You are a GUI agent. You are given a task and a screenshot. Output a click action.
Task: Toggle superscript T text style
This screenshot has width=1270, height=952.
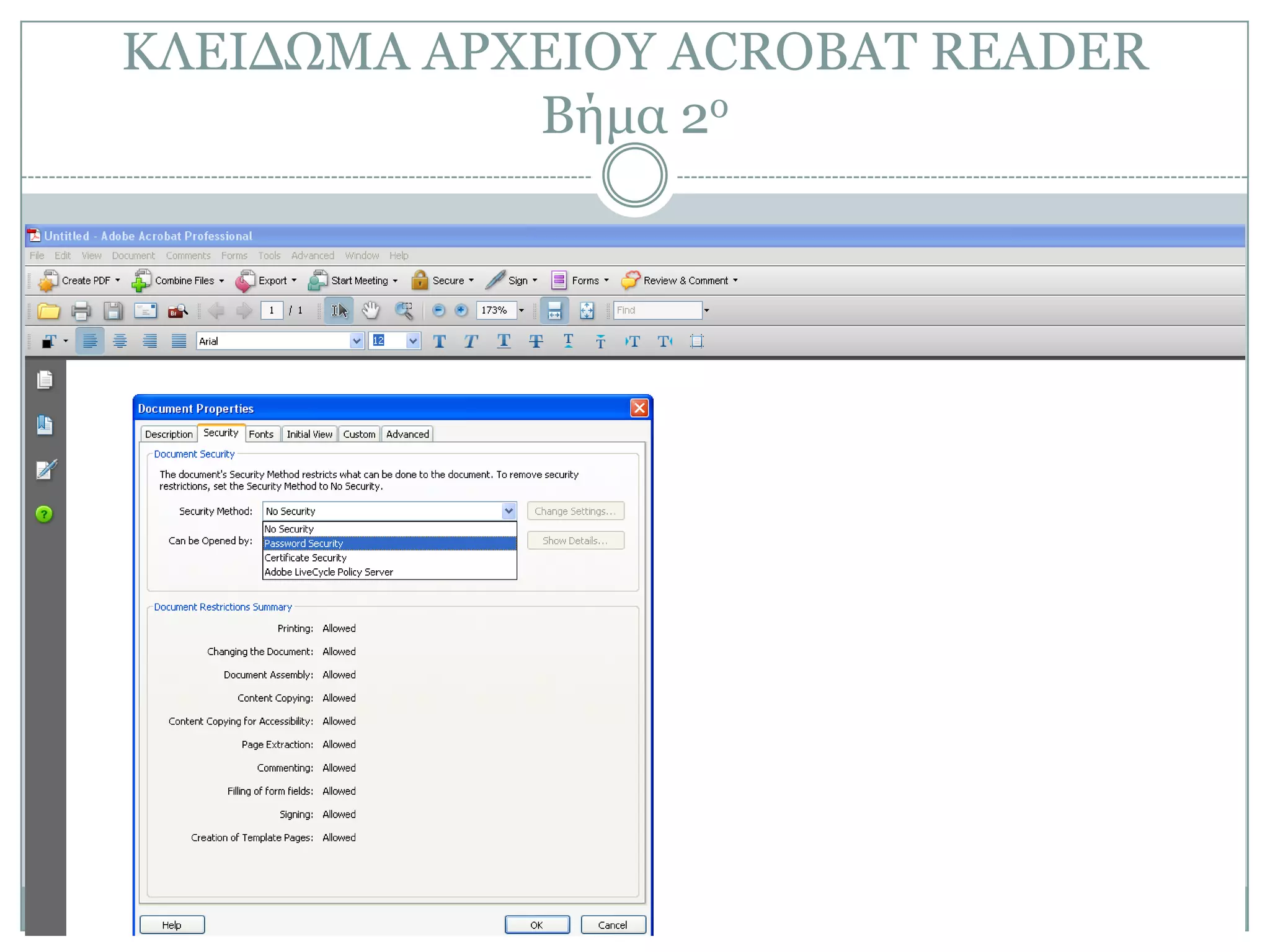point(568,341)
